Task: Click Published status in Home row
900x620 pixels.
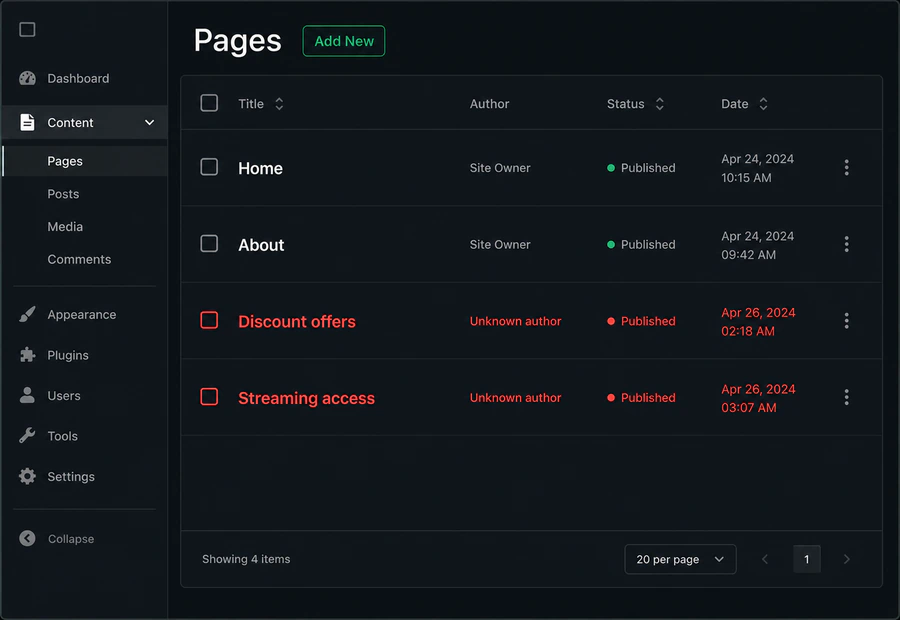Action: click(x=641, y=168)
